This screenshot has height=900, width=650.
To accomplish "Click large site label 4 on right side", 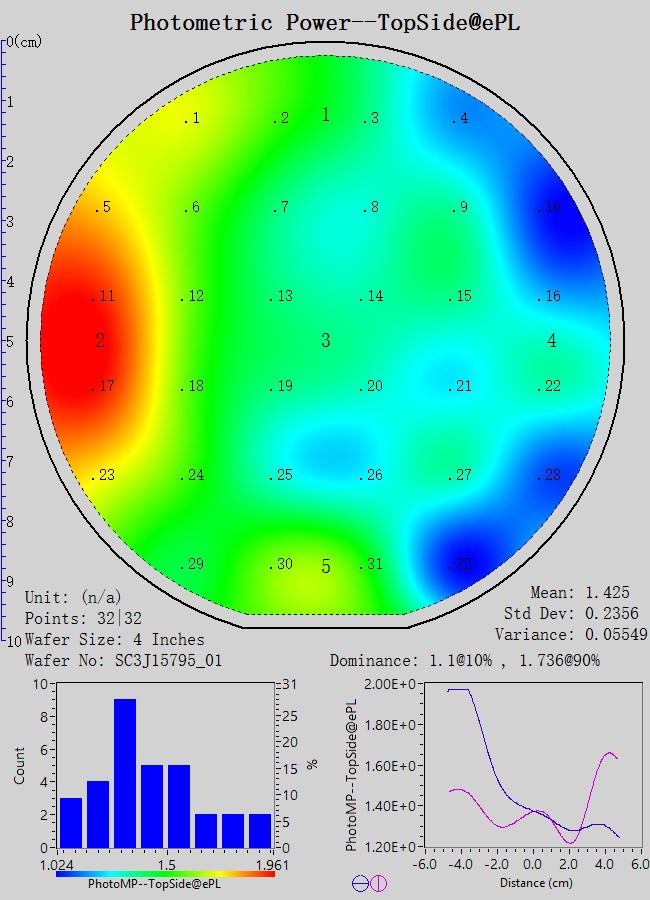I will pyautogui.click(x=552, y=341).
